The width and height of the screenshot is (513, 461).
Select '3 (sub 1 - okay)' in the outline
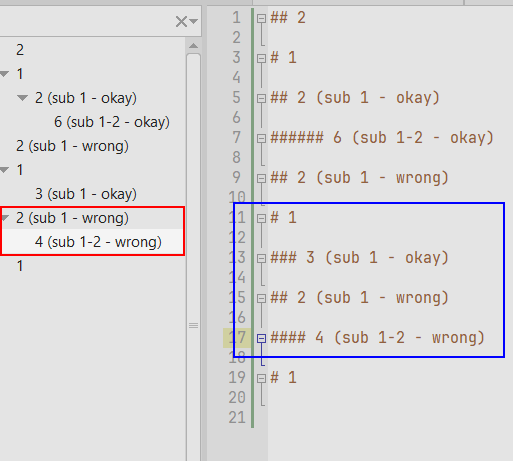pos(86,194)
